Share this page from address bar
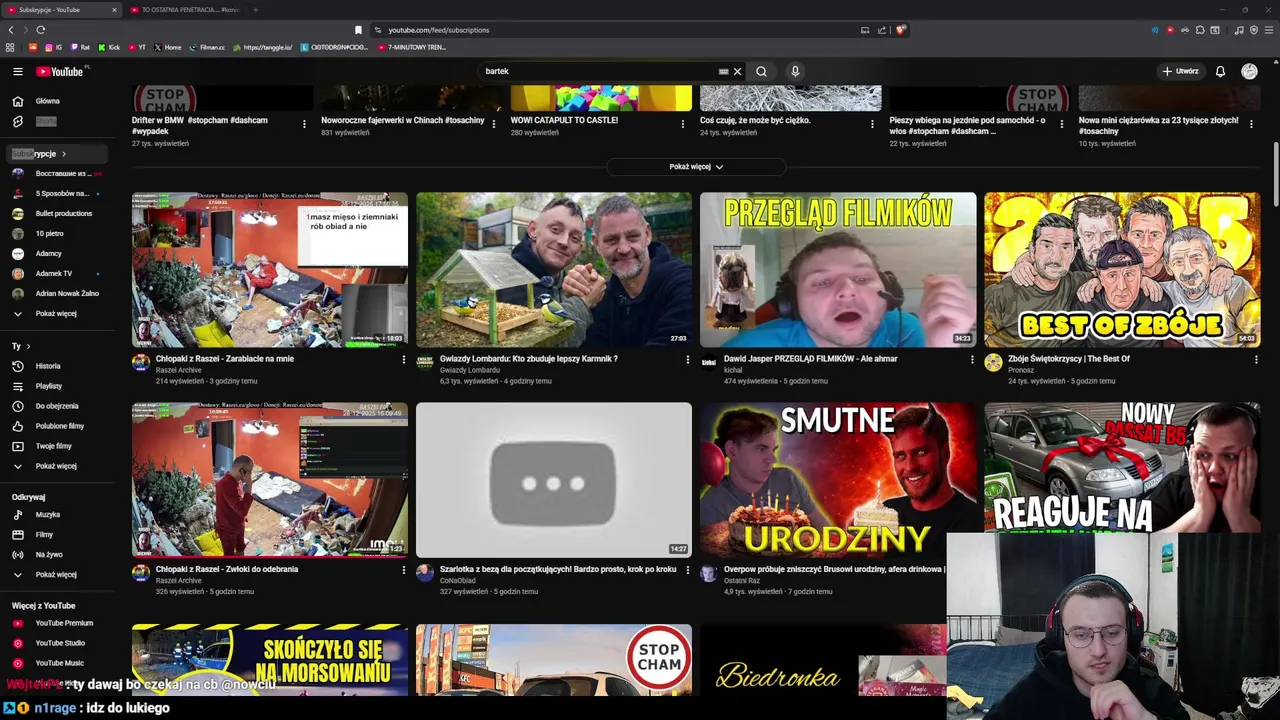The image size is (1280, 720). [881, 30]
